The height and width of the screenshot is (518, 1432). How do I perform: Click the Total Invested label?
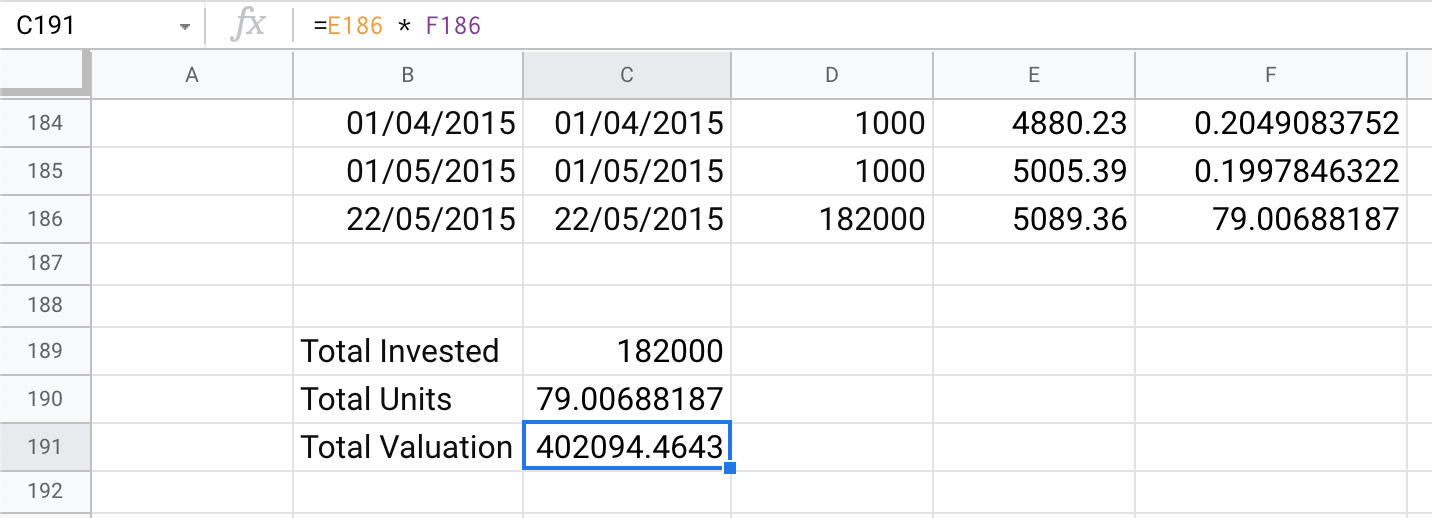(x=400, y=351)
